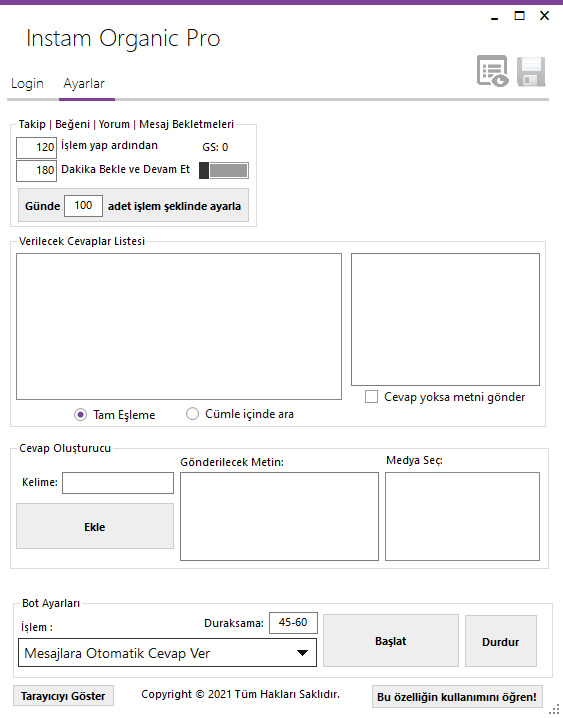This screenshot has width=563, height=718.
Task: Open the Ayarlar tab
Action: [84, 84]
